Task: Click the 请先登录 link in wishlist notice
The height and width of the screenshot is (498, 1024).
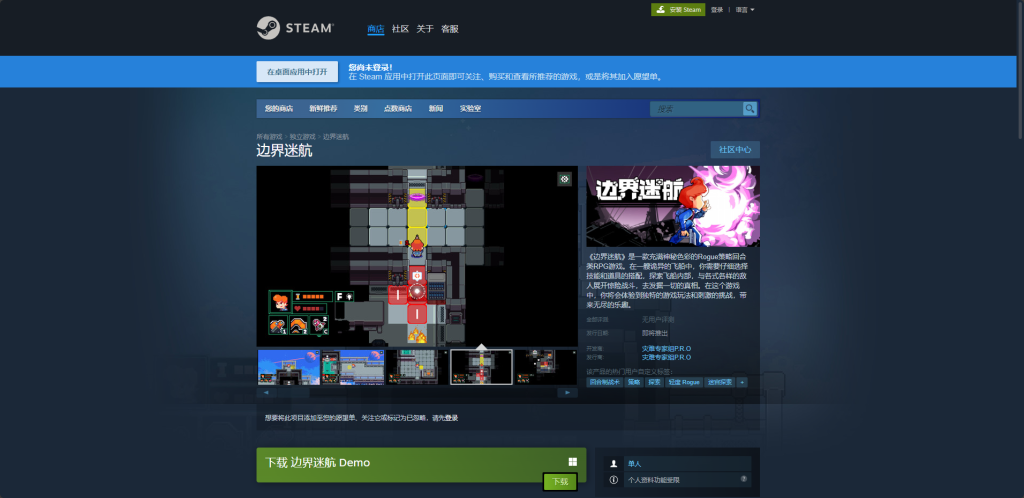Action: pos(445,418)
